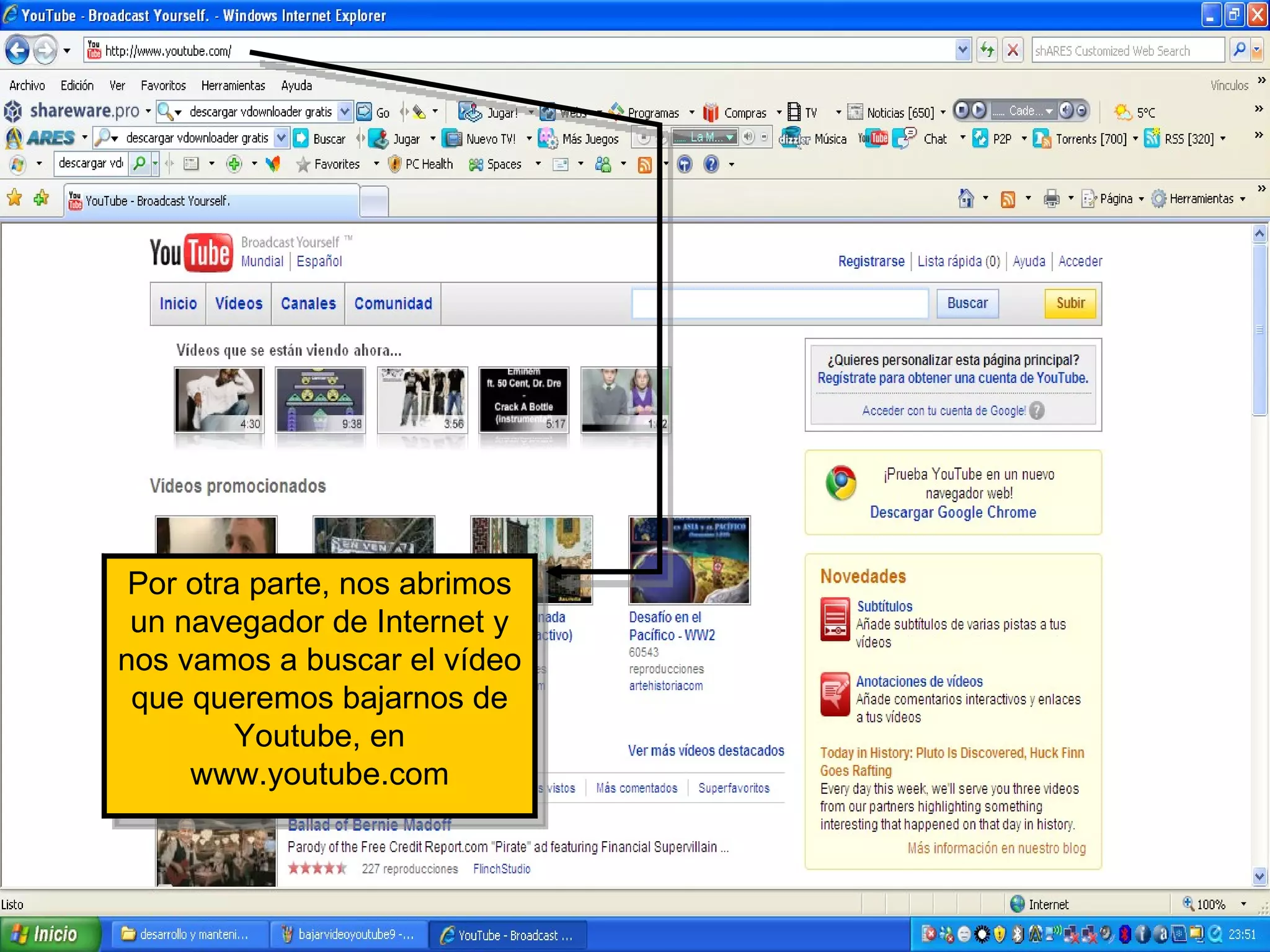Image resolution: width=1270 pixels, height=952 pixels.
Task: Click the Stop loading X icon
Action: pyautogui.click(x=1013, y=50)
